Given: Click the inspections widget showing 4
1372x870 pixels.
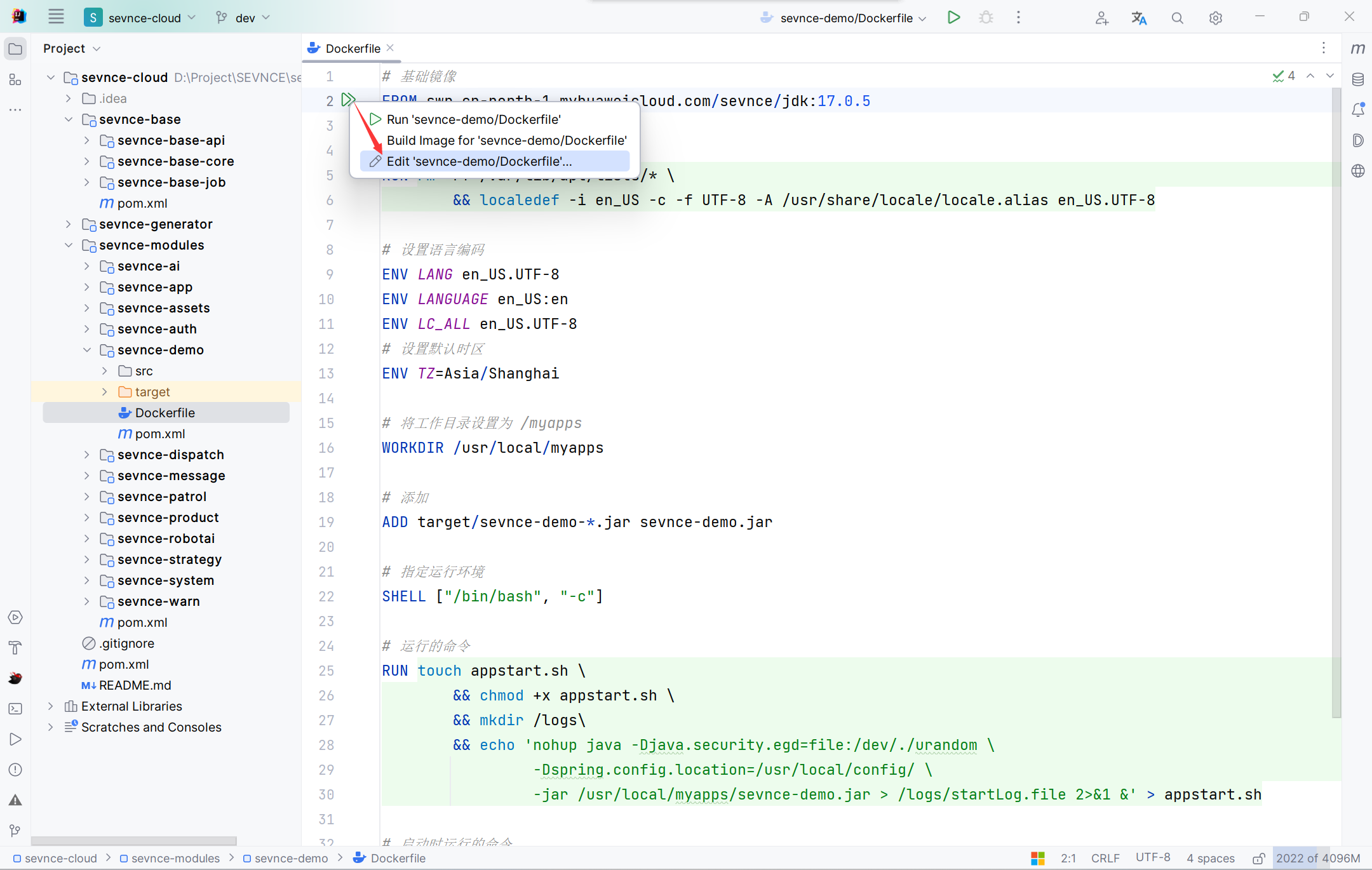Looking at the screenshot, I should click(1284, 76).
